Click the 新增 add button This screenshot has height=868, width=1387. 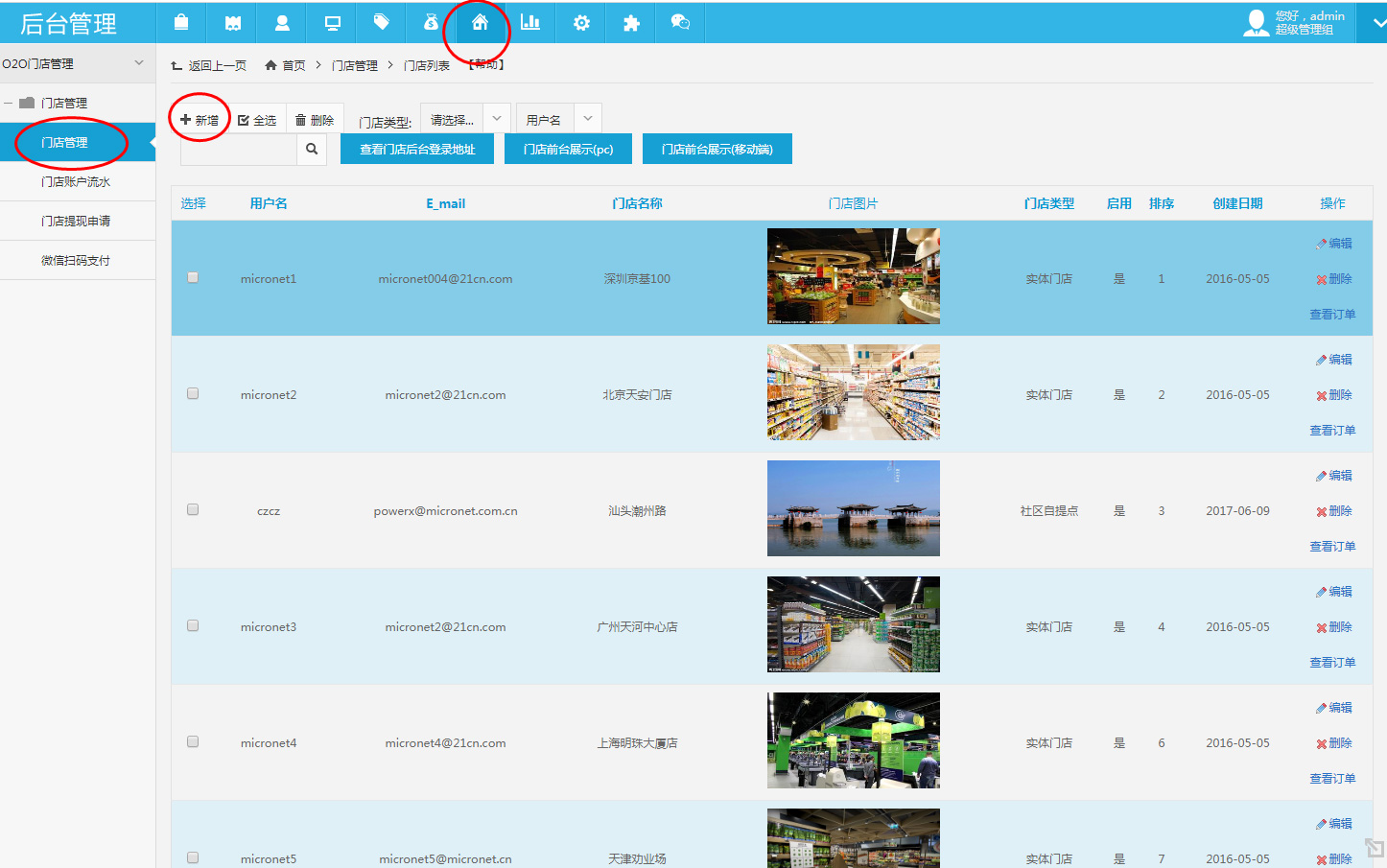click(x=200, y=120)
